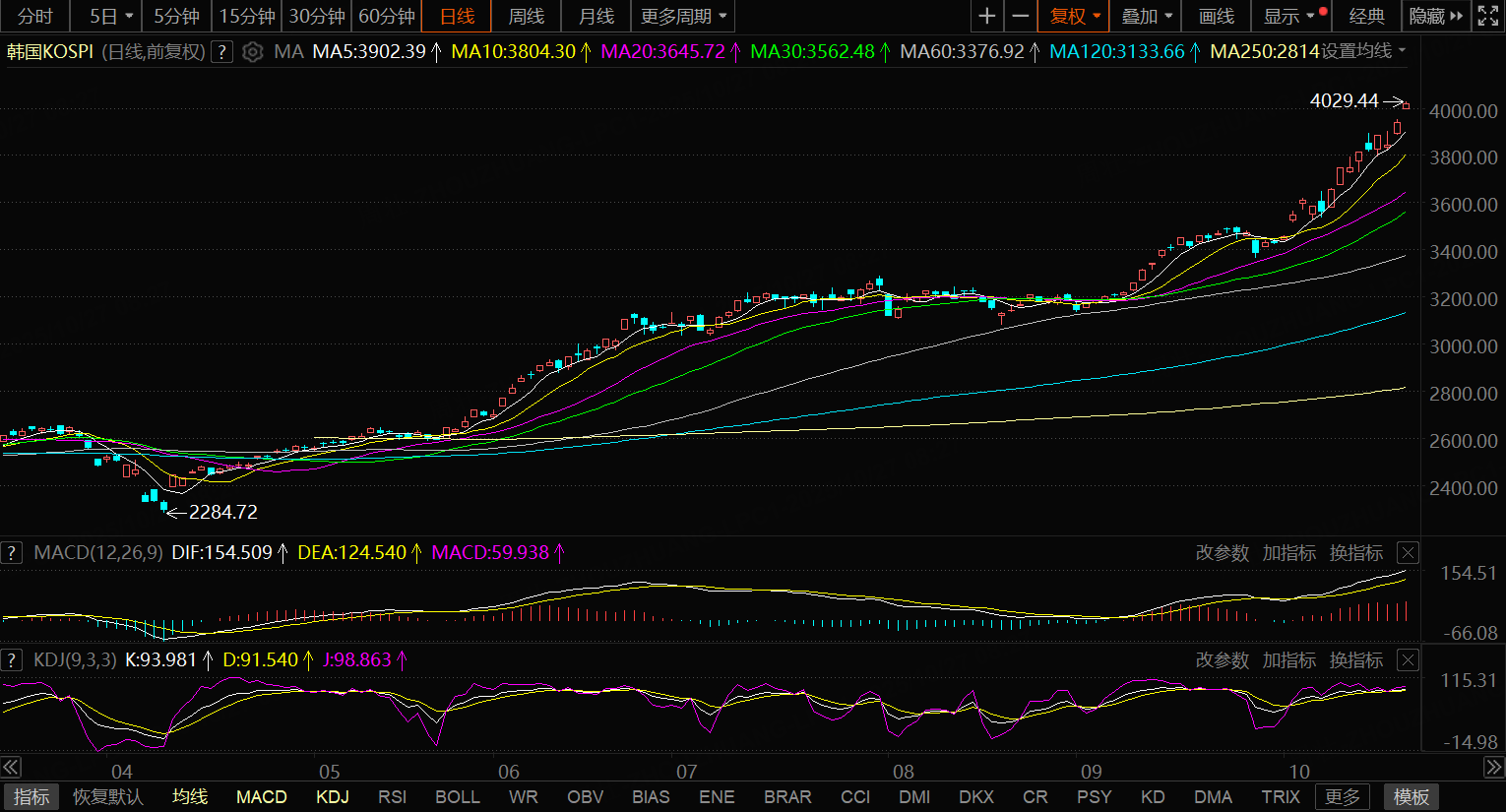
Task: Enable the DMA indicator
Action: click(x=1214, y=797)
